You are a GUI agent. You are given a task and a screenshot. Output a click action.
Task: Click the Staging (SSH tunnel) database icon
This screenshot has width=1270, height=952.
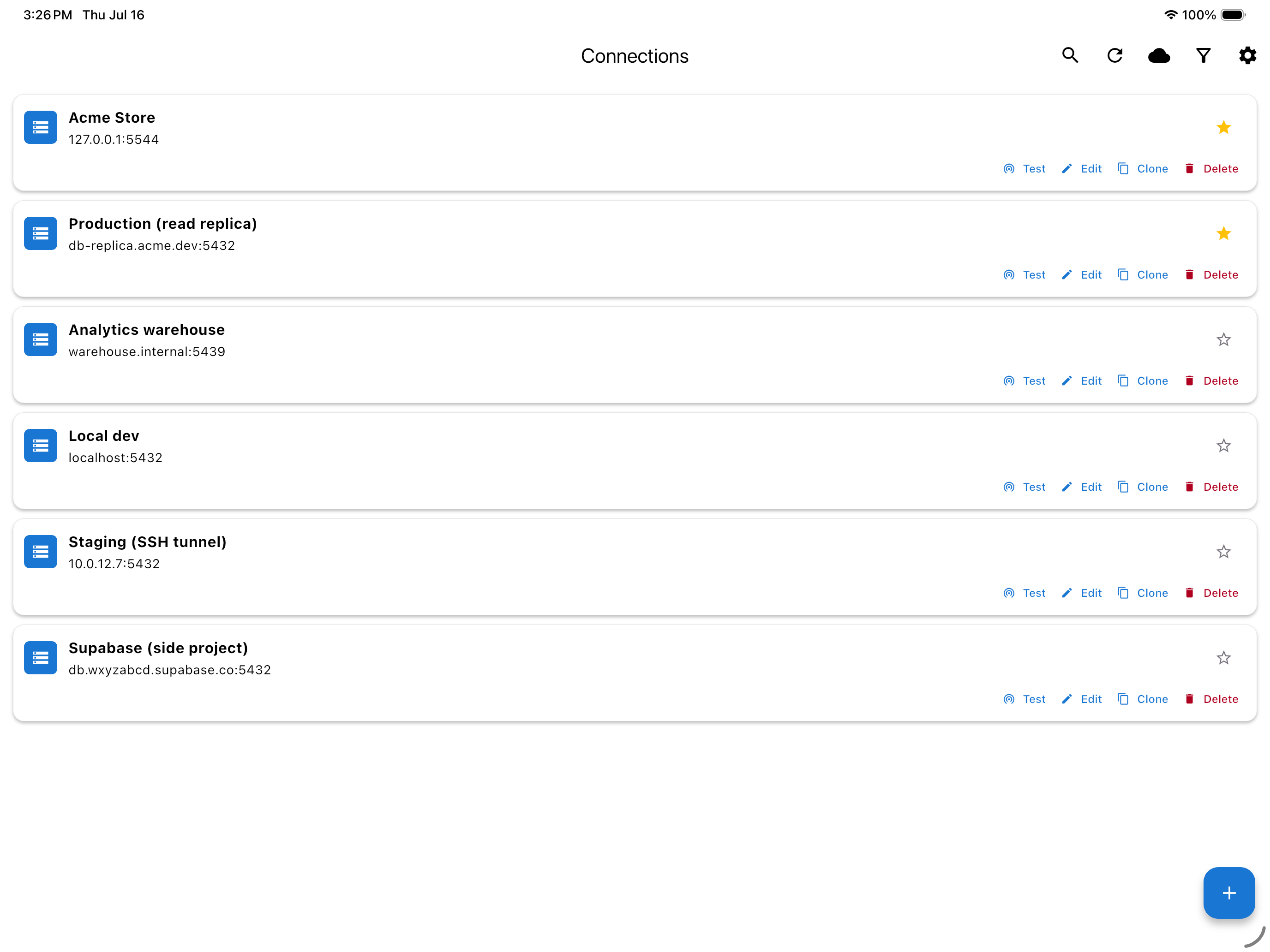40,552
